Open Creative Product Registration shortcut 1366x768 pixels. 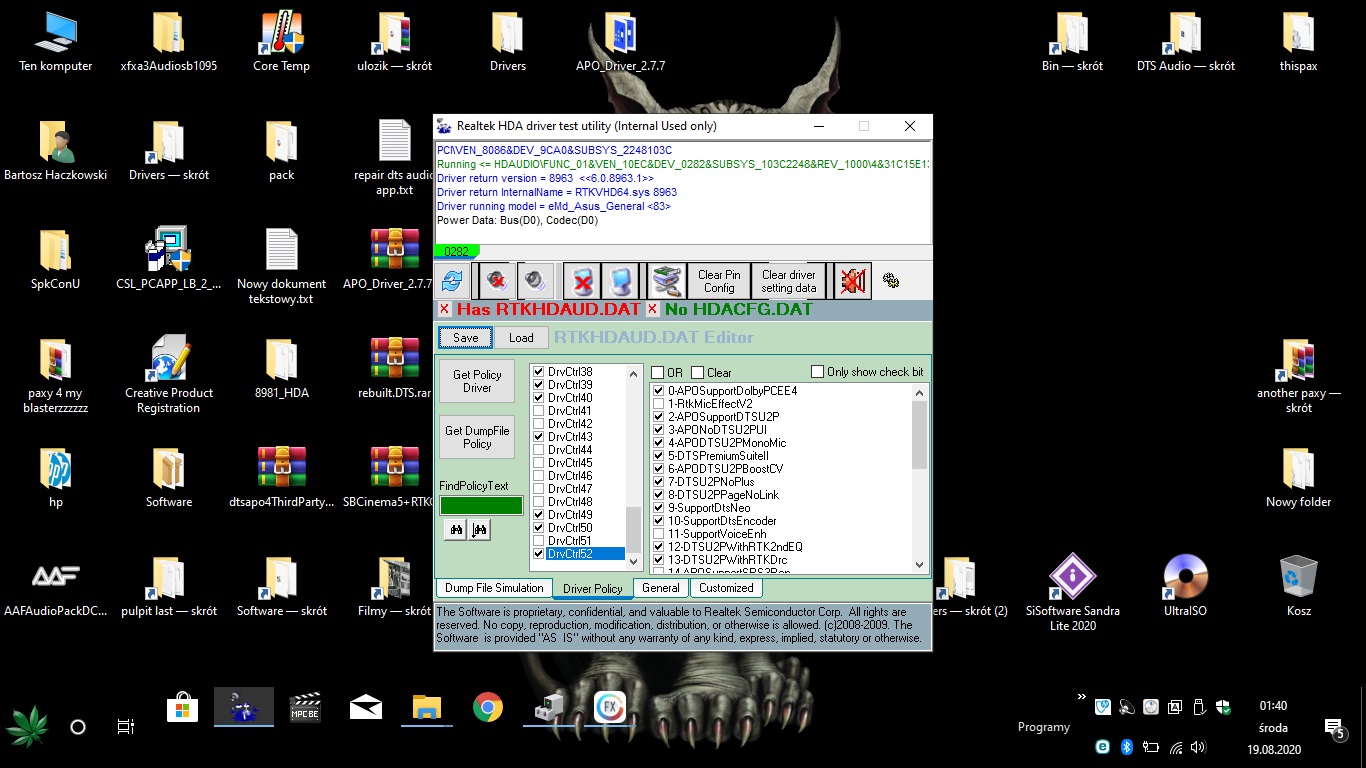tap(169, 375)
